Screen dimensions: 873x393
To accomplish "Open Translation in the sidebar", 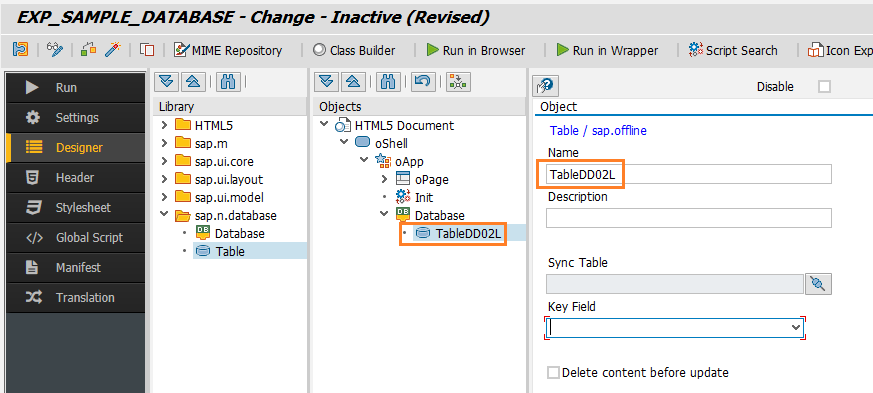I will coord(75,298).
